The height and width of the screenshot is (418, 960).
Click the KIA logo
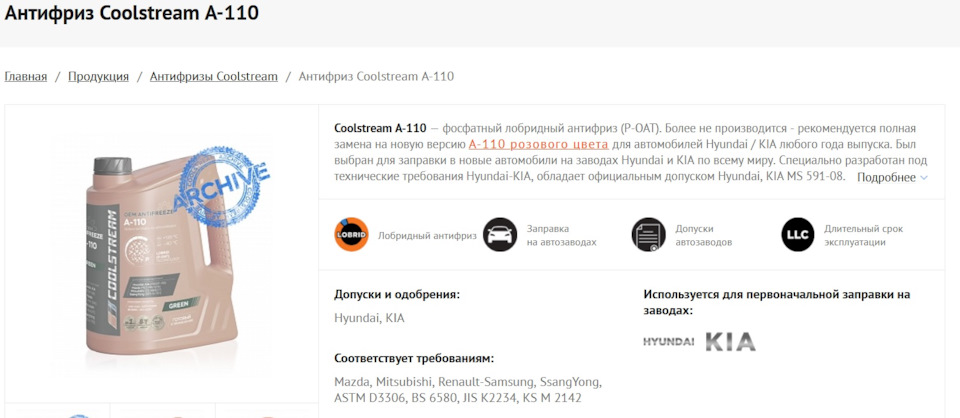click(730, 342)
